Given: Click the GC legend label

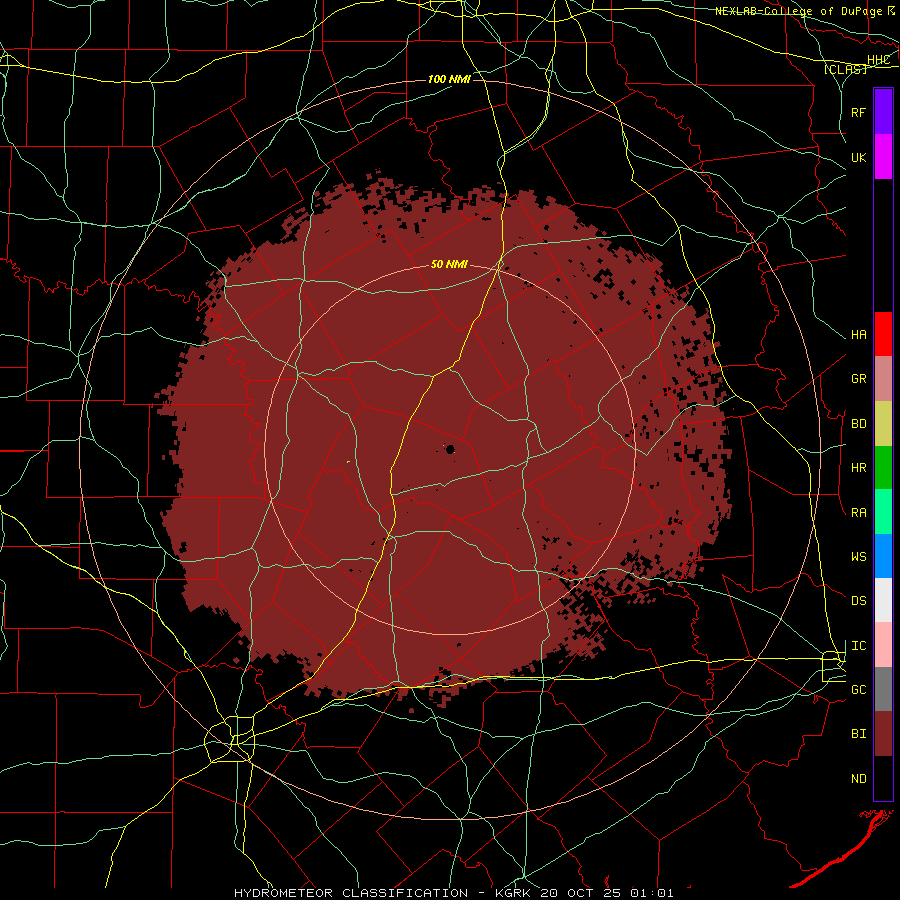Looking at the screenshot, I should 859,690.
